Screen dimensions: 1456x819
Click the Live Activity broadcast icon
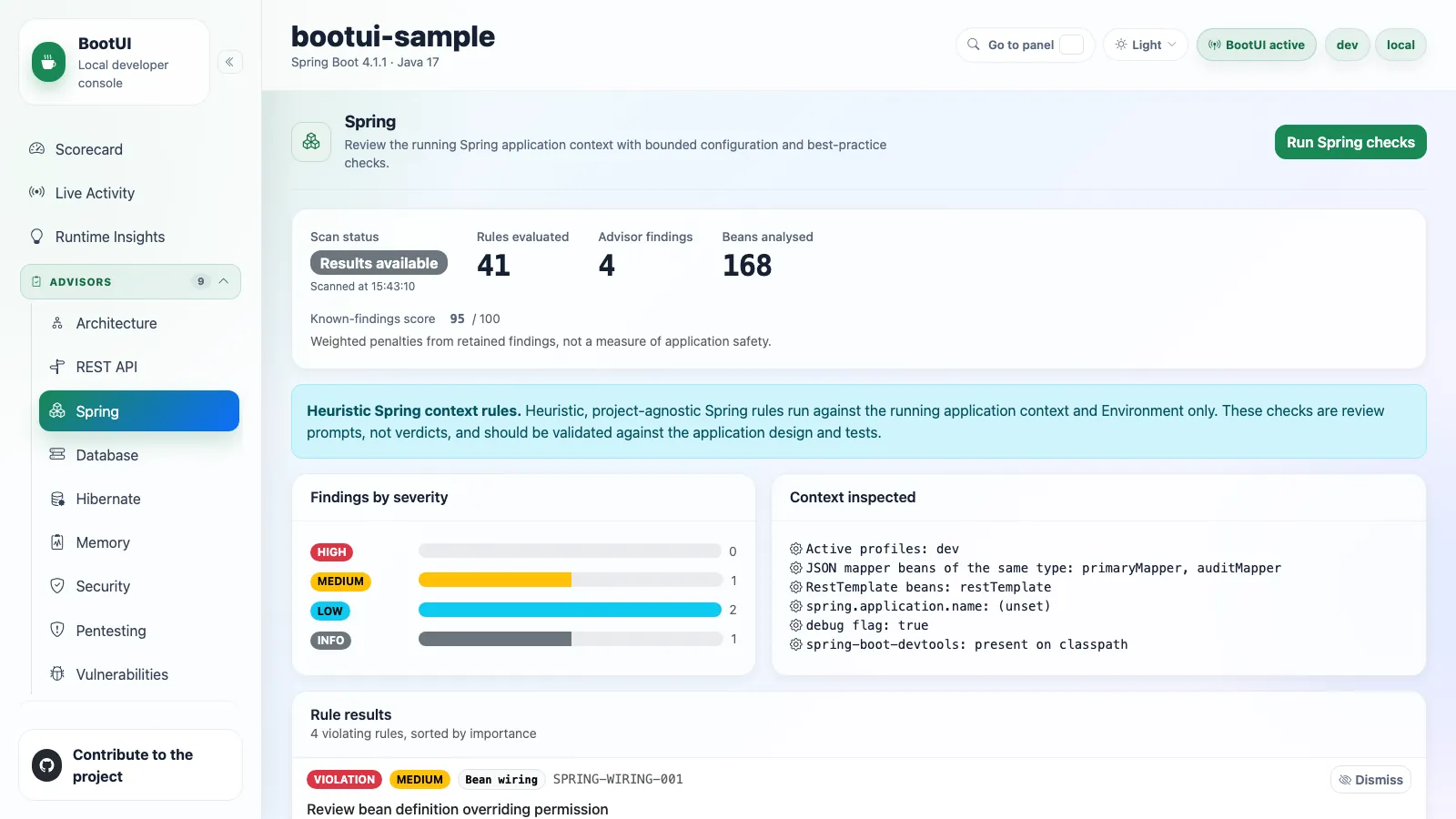[36, 192]
